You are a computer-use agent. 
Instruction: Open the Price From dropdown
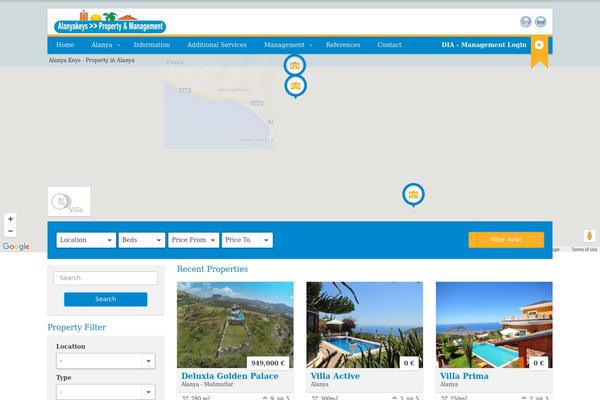[x=194, y=240]
